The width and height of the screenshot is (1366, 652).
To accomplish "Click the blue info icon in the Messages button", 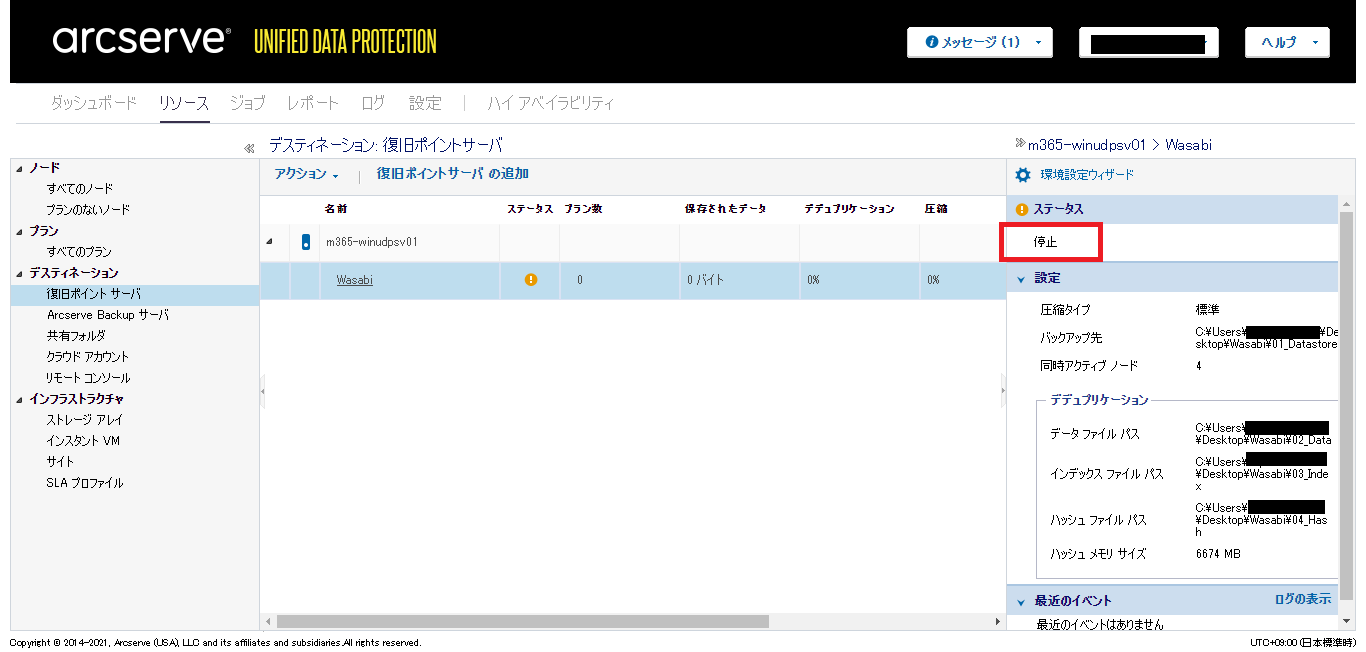I will tap(932, 43).
